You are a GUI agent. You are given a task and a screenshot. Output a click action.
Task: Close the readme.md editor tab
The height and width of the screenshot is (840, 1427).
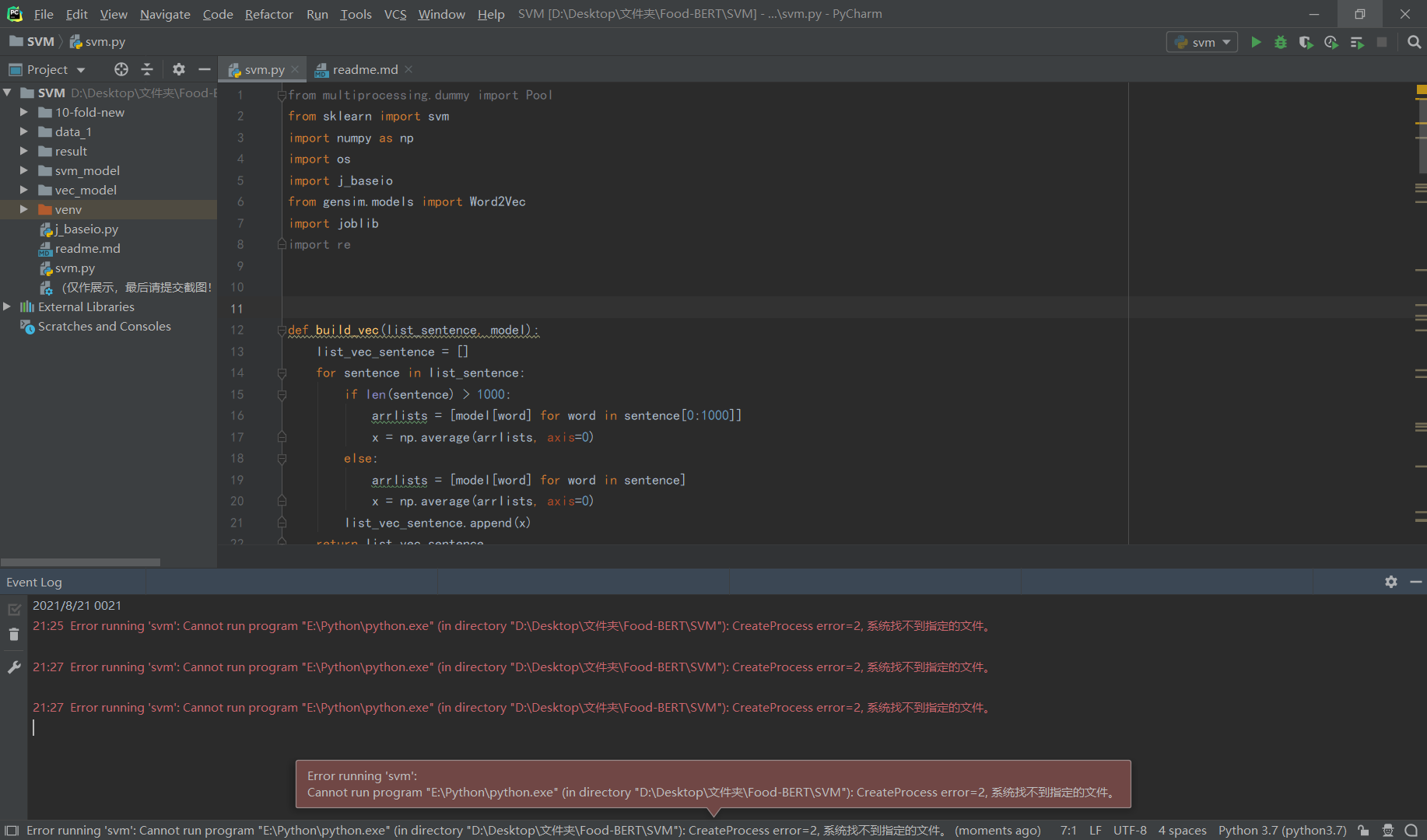click(x=408, y=69)
